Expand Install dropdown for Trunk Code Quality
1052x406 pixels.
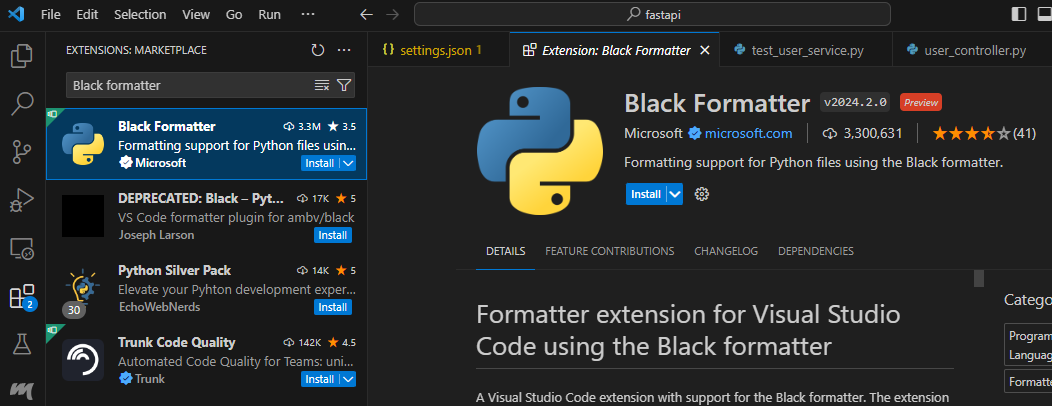[348, 379]
